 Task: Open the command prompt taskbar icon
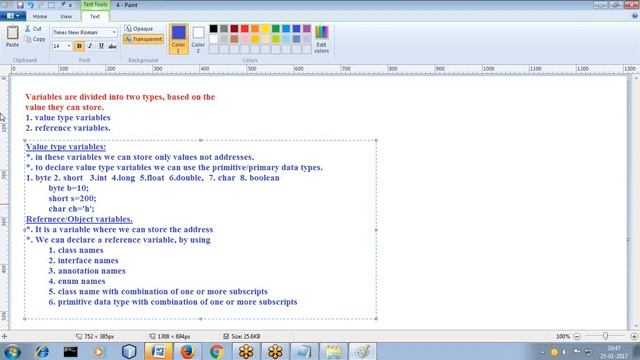(x=71, y=351)
